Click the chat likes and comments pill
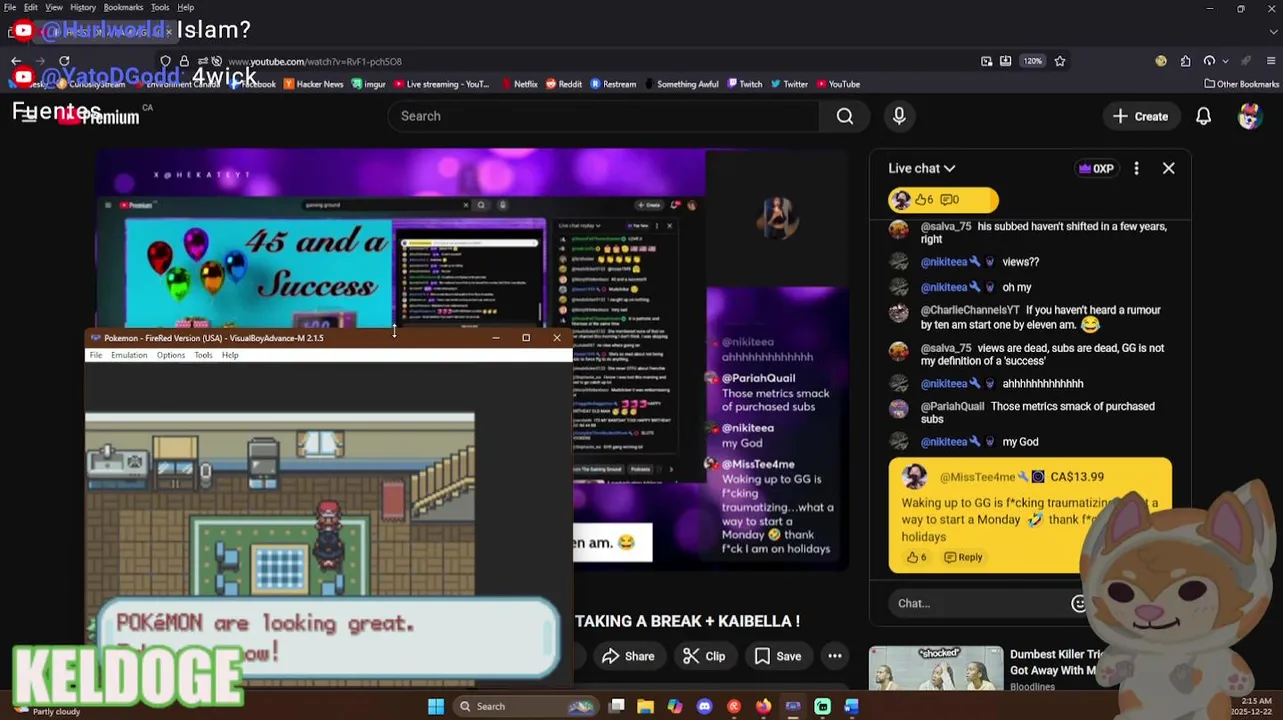 [x=943, y=200]
